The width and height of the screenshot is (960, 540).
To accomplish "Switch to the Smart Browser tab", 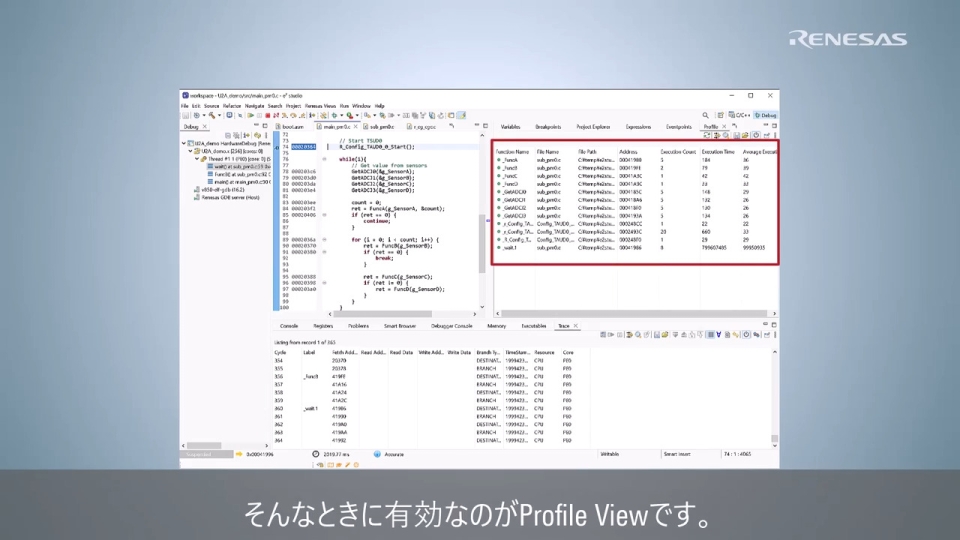I will 400,326.
